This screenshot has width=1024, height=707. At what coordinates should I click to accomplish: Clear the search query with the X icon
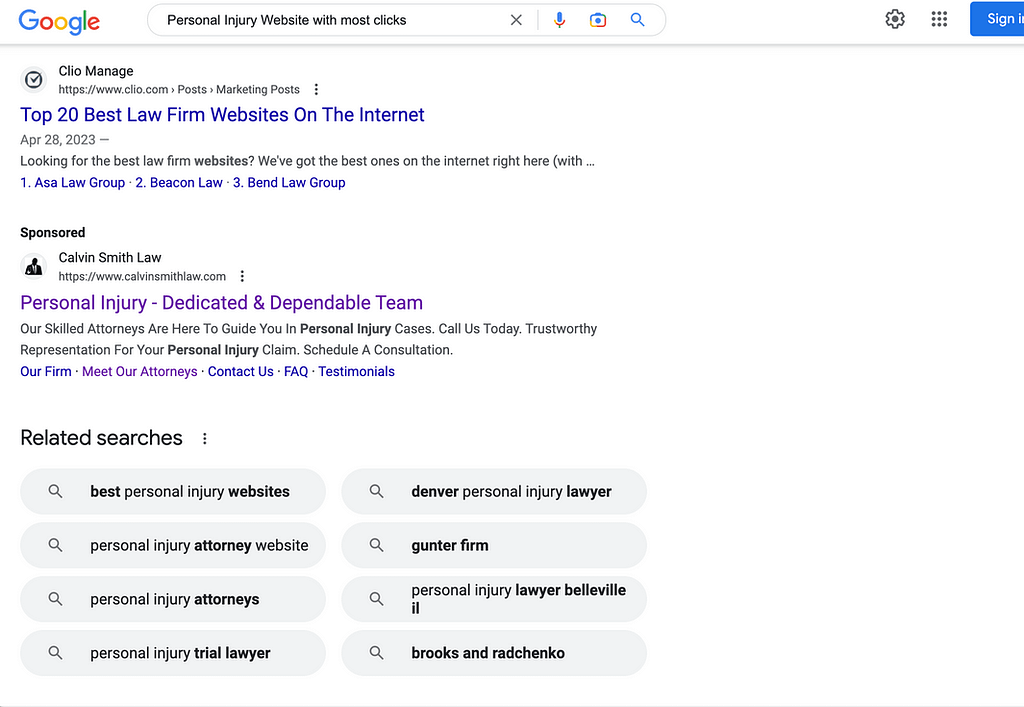(x=516, y=20)
